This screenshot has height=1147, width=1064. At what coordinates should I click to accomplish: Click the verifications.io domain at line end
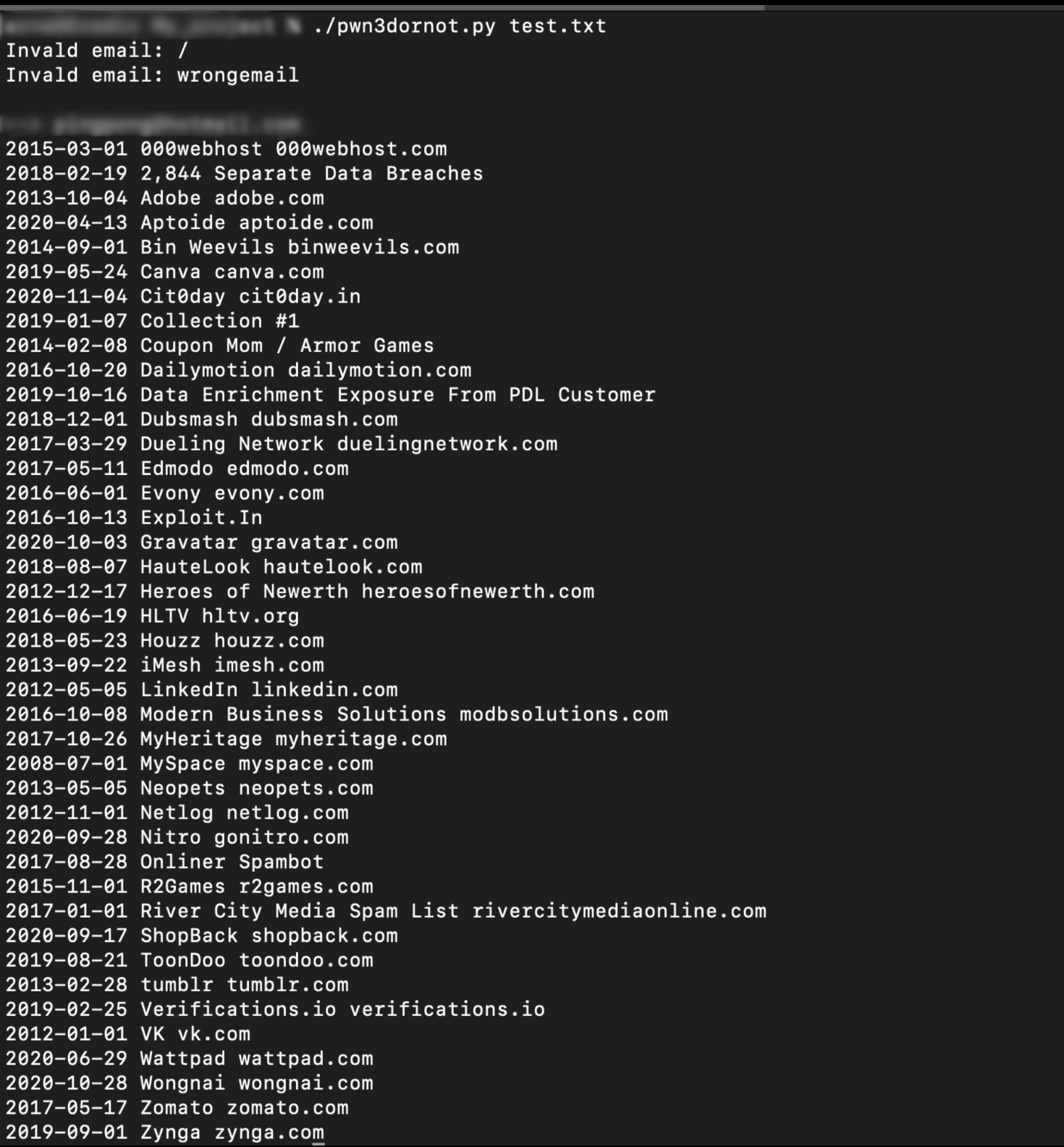pyautogui.click(x=447, y=1009)
